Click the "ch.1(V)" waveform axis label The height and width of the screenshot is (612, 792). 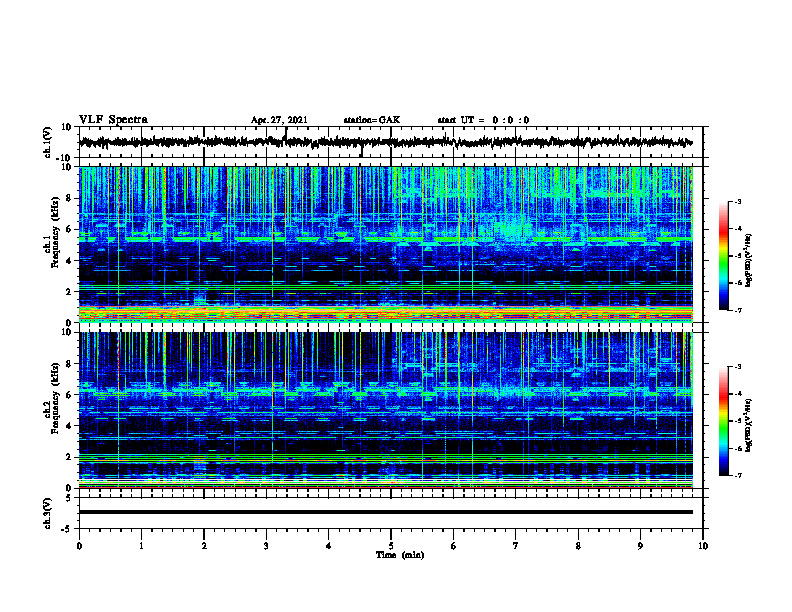pos(48,142)
